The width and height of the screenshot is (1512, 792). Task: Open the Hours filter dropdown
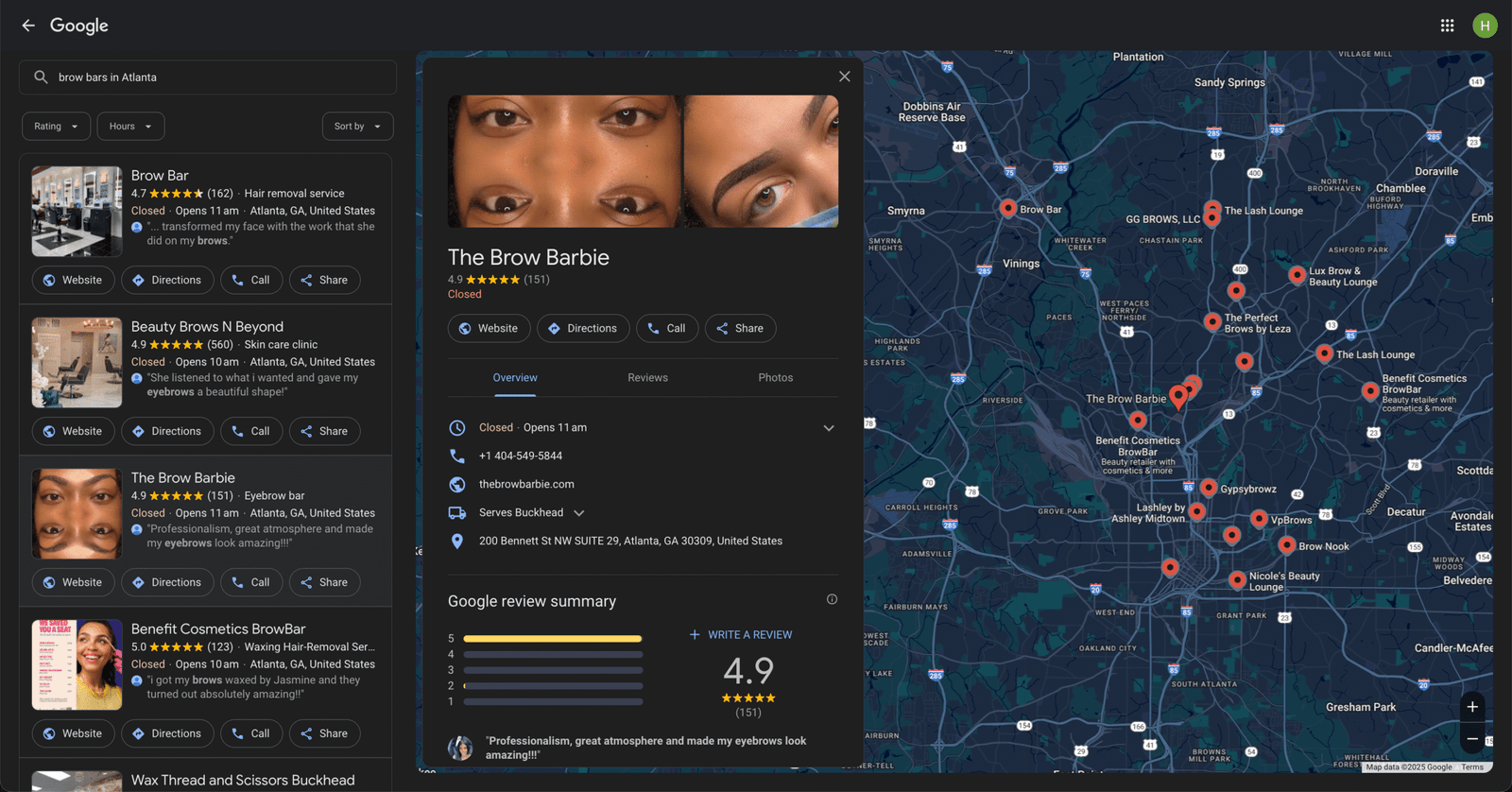point(130,127)
